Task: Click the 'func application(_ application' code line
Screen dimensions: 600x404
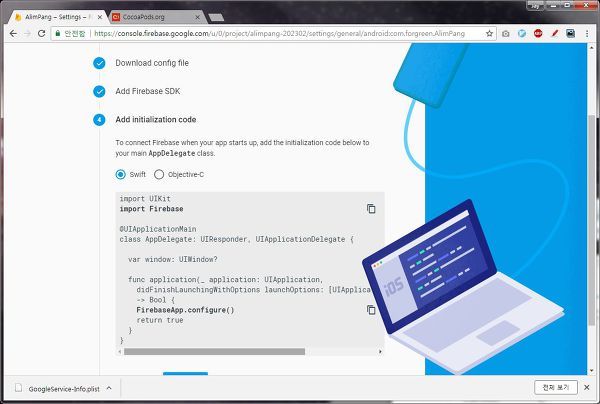Action: (226, 279)
